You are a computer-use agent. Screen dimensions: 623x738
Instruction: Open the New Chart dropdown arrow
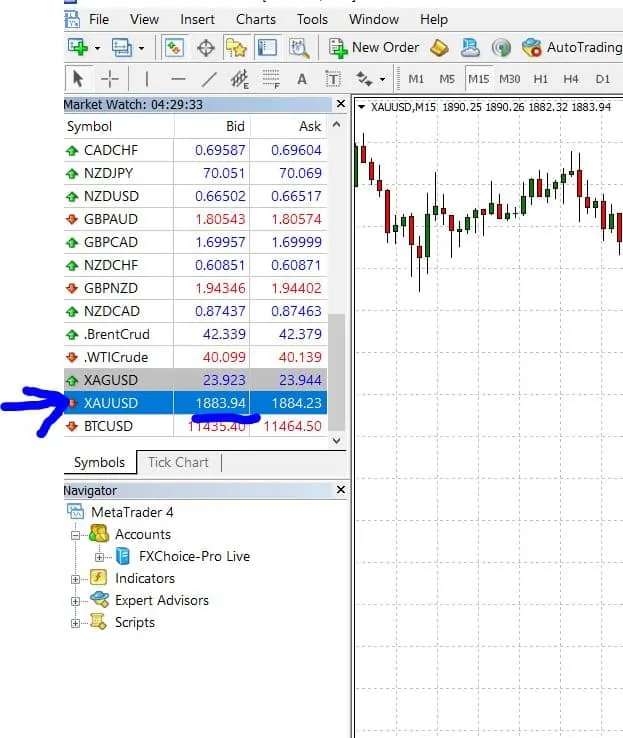(x=97, y=48)
